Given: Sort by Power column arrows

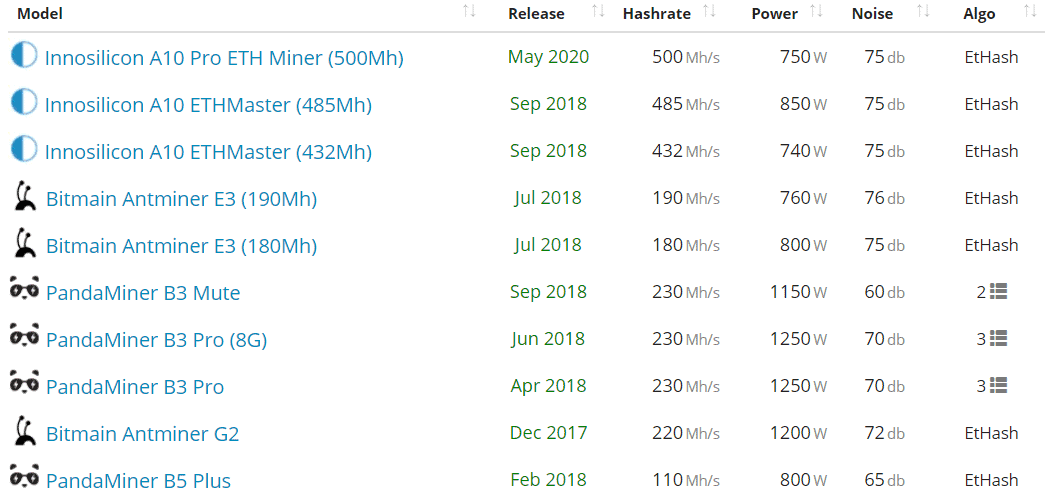Looking at the screenshot, I should [816, 12].
